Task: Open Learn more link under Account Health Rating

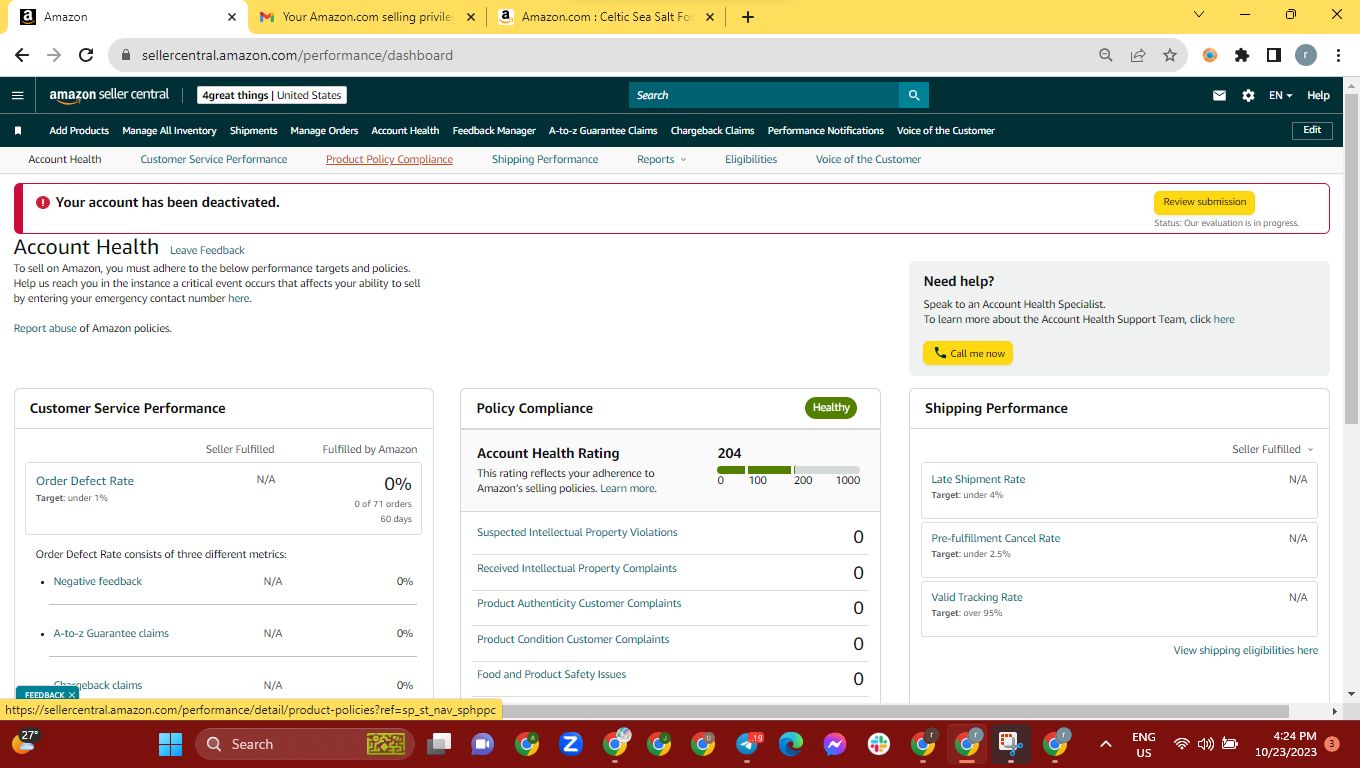Action: [627, 489]
